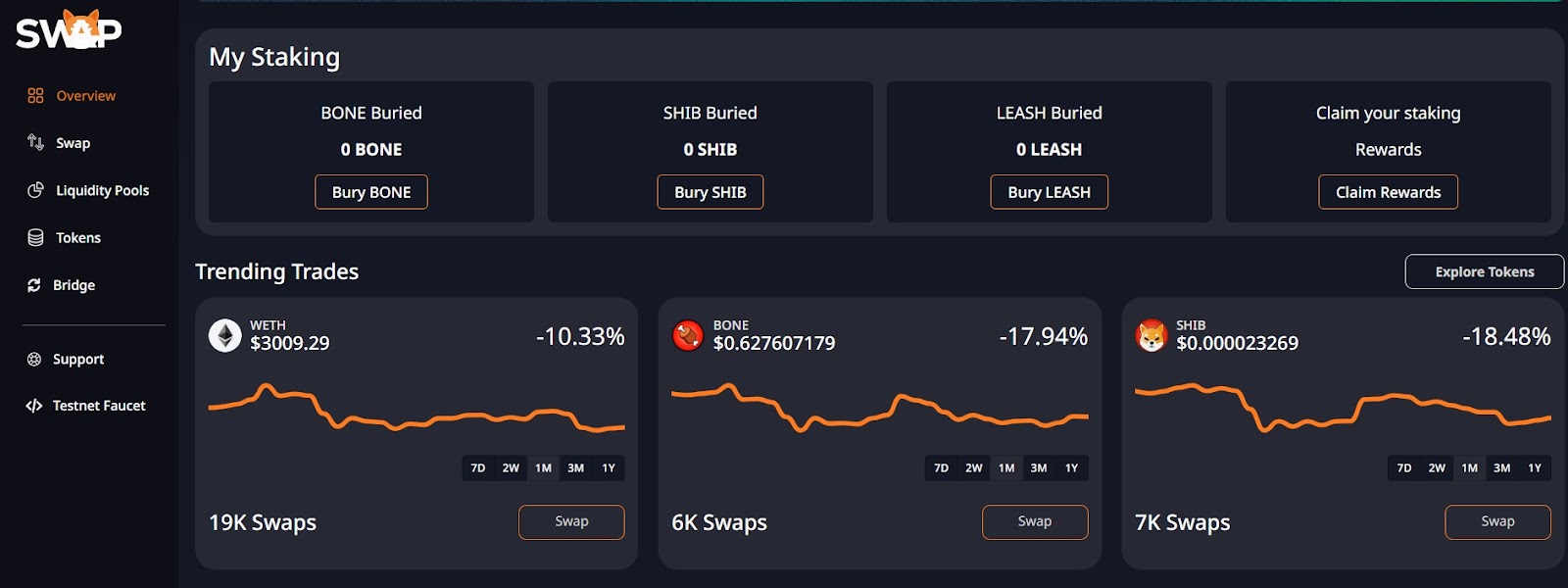Click the Overview grid icon in the sidebar
The width and height of the screenshot is (1568, 588).
(36, 95)
